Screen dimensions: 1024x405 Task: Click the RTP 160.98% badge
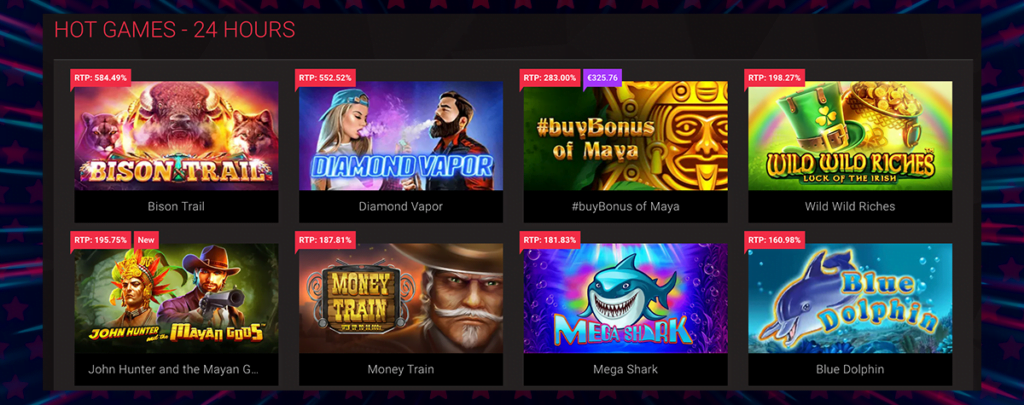775,240
